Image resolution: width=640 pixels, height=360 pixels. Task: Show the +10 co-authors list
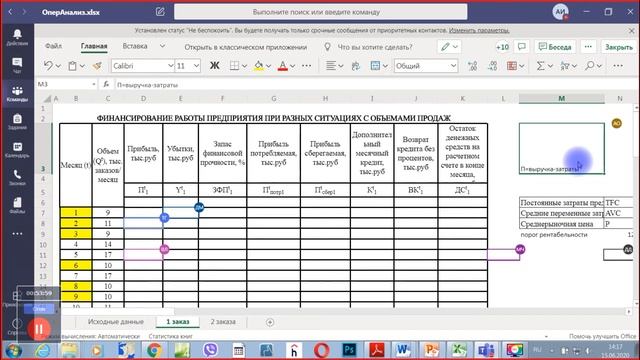pyautogui.click(x=502, y=47)
